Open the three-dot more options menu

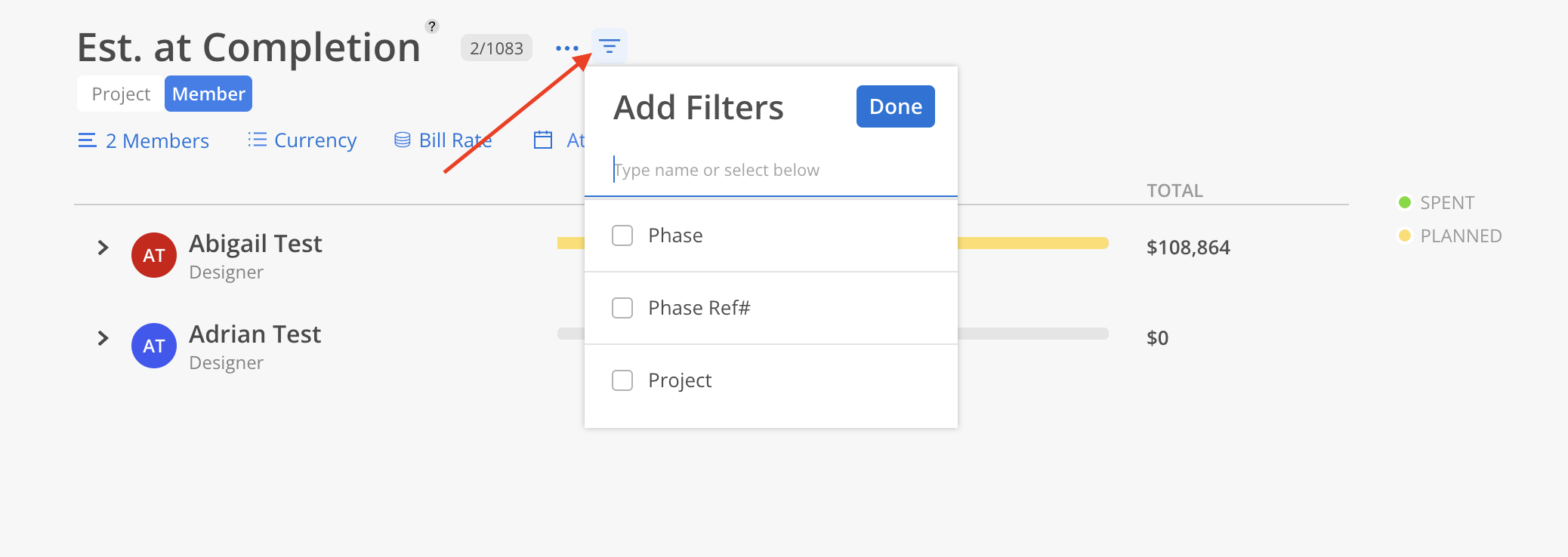[x=566, y=48]
